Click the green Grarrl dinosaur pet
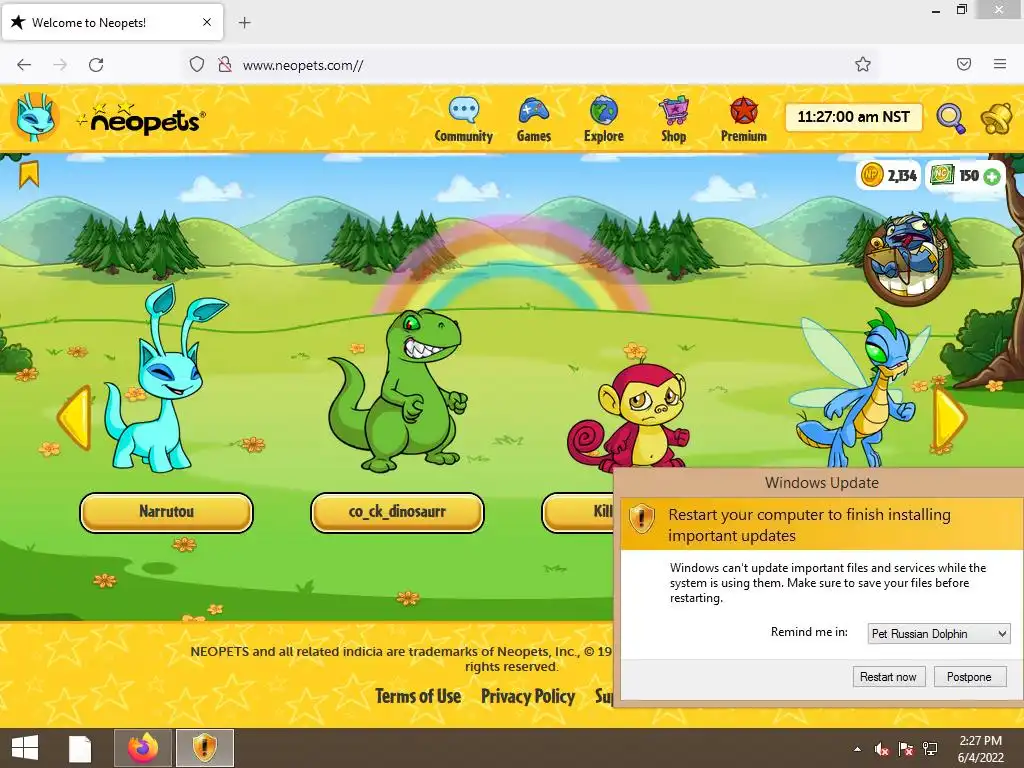 [x=397, y=391]
